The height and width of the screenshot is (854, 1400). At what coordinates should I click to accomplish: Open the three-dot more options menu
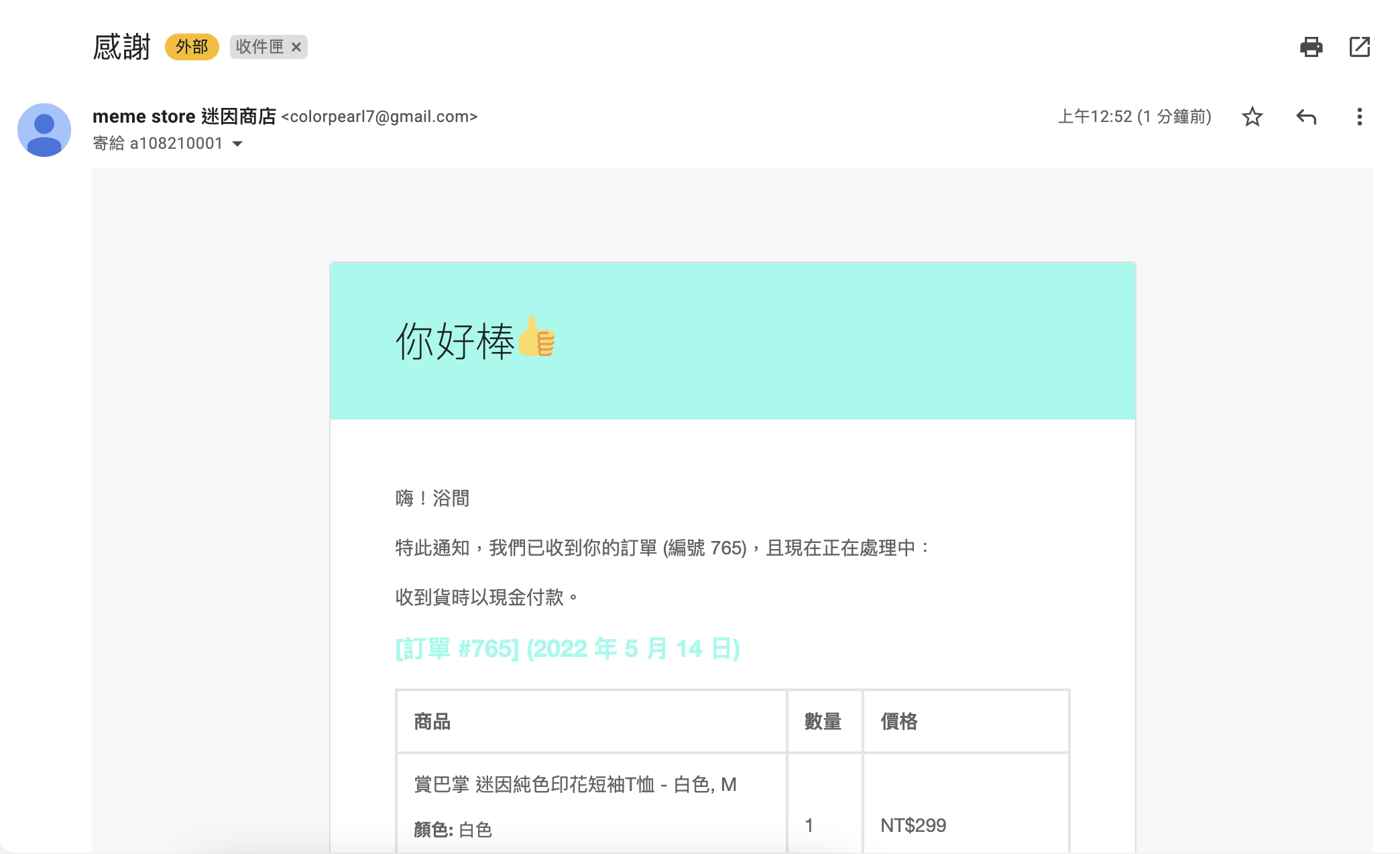click(1359, 117)
